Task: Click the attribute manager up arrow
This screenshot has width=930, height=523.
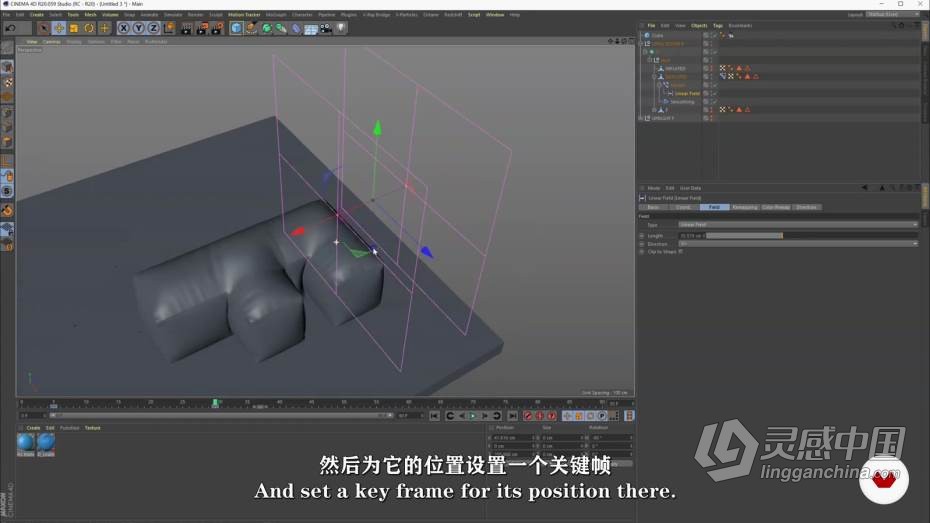Action: pyautogui.click(x=882, y=188)
